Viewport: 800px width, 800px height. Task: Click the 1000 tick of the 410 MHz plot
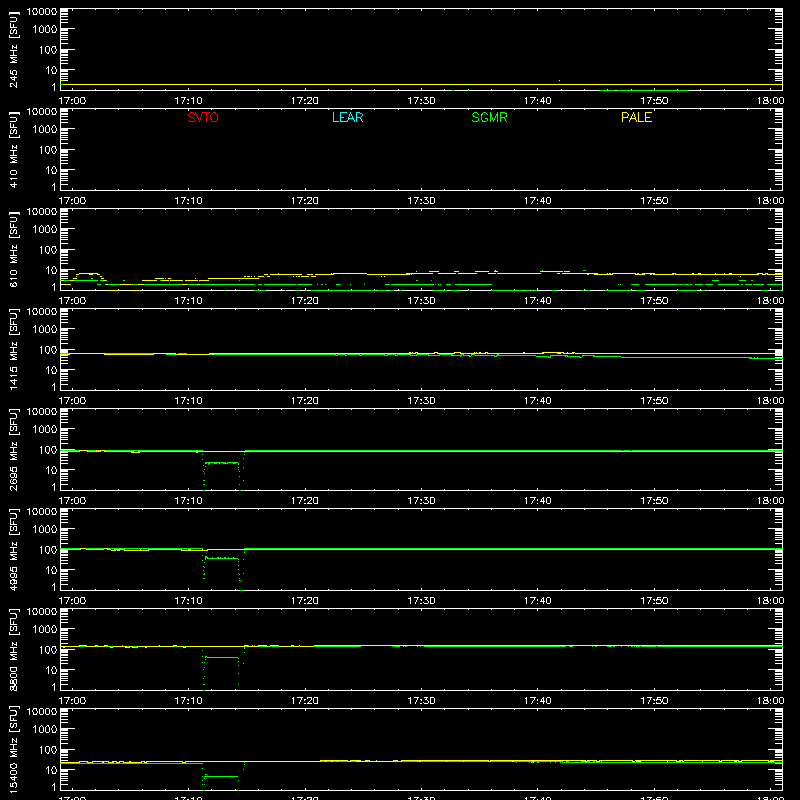45,130
